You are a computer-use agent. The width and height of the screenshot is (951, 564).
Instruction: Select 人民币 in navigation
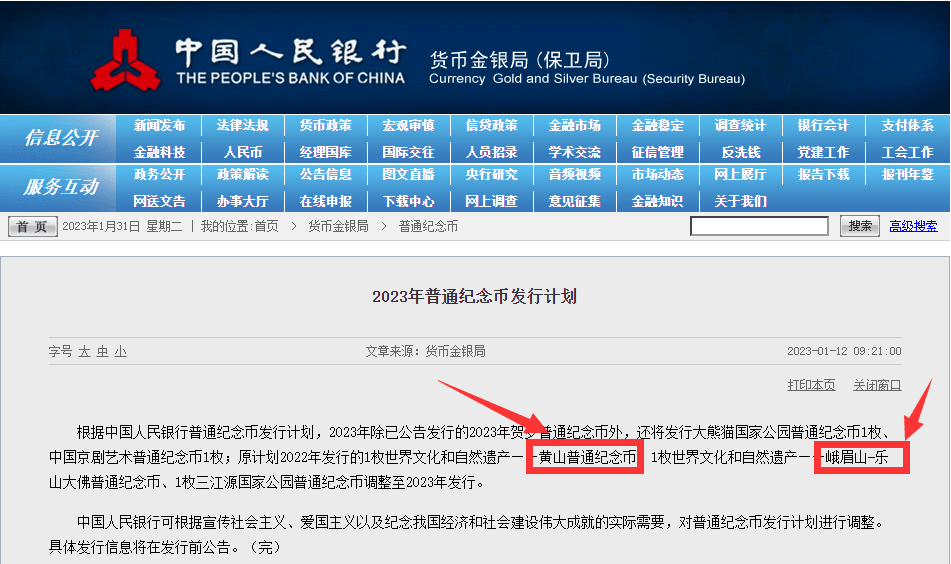point(243,152)
